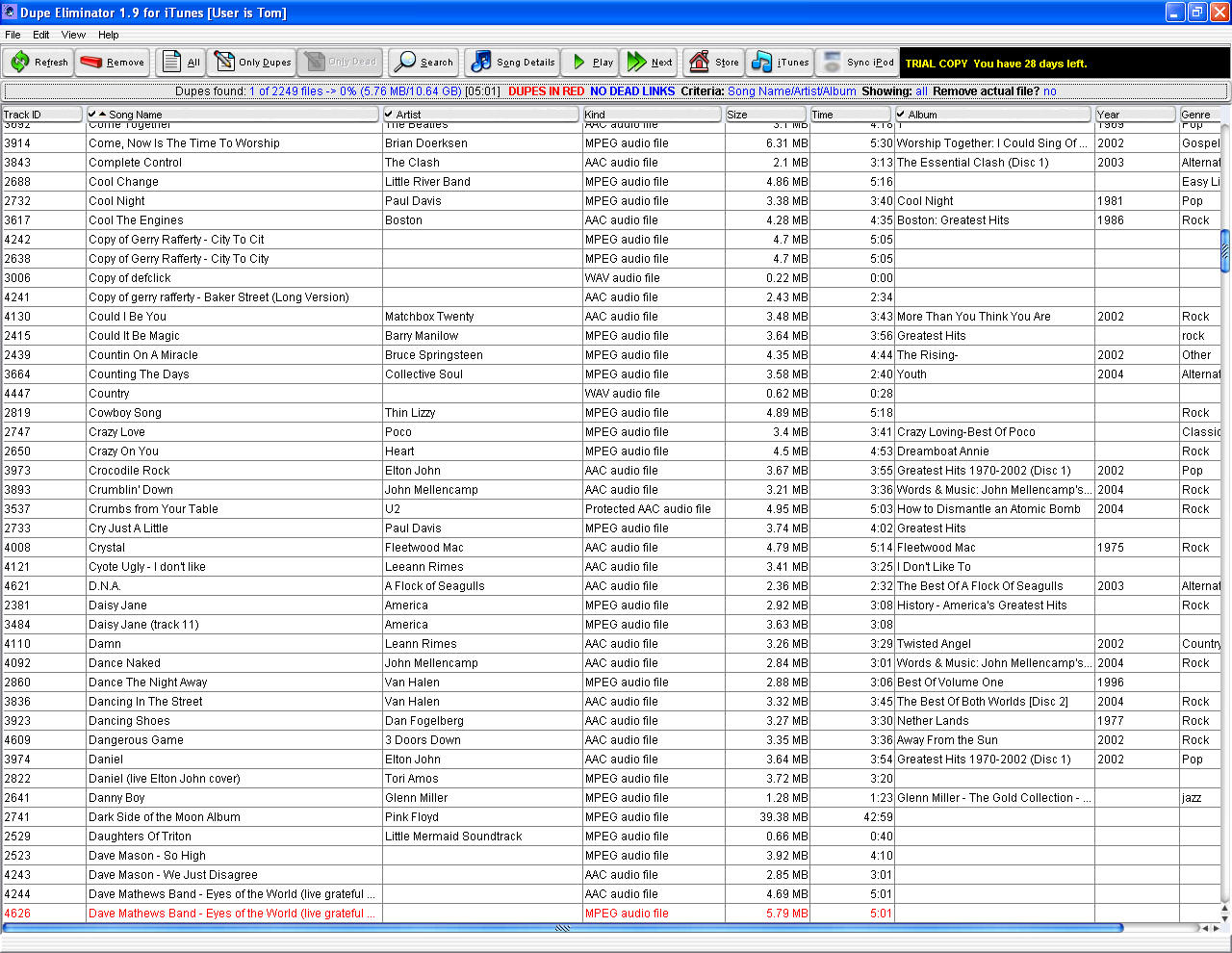Click the trial copy notice banner
Screen dimensions: 1232x953
point(1065,63)
